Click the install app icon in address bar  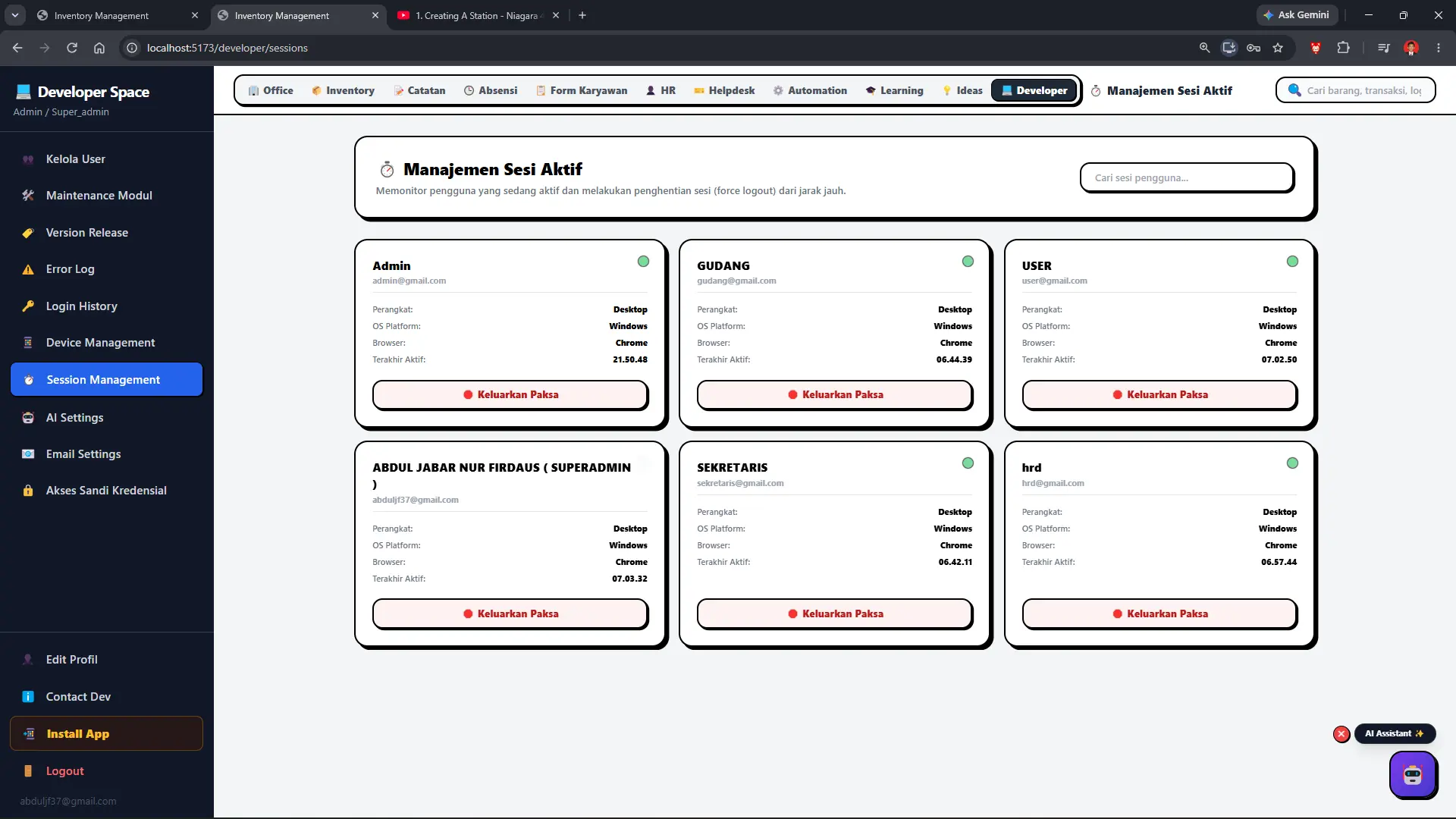point(1229,48)
